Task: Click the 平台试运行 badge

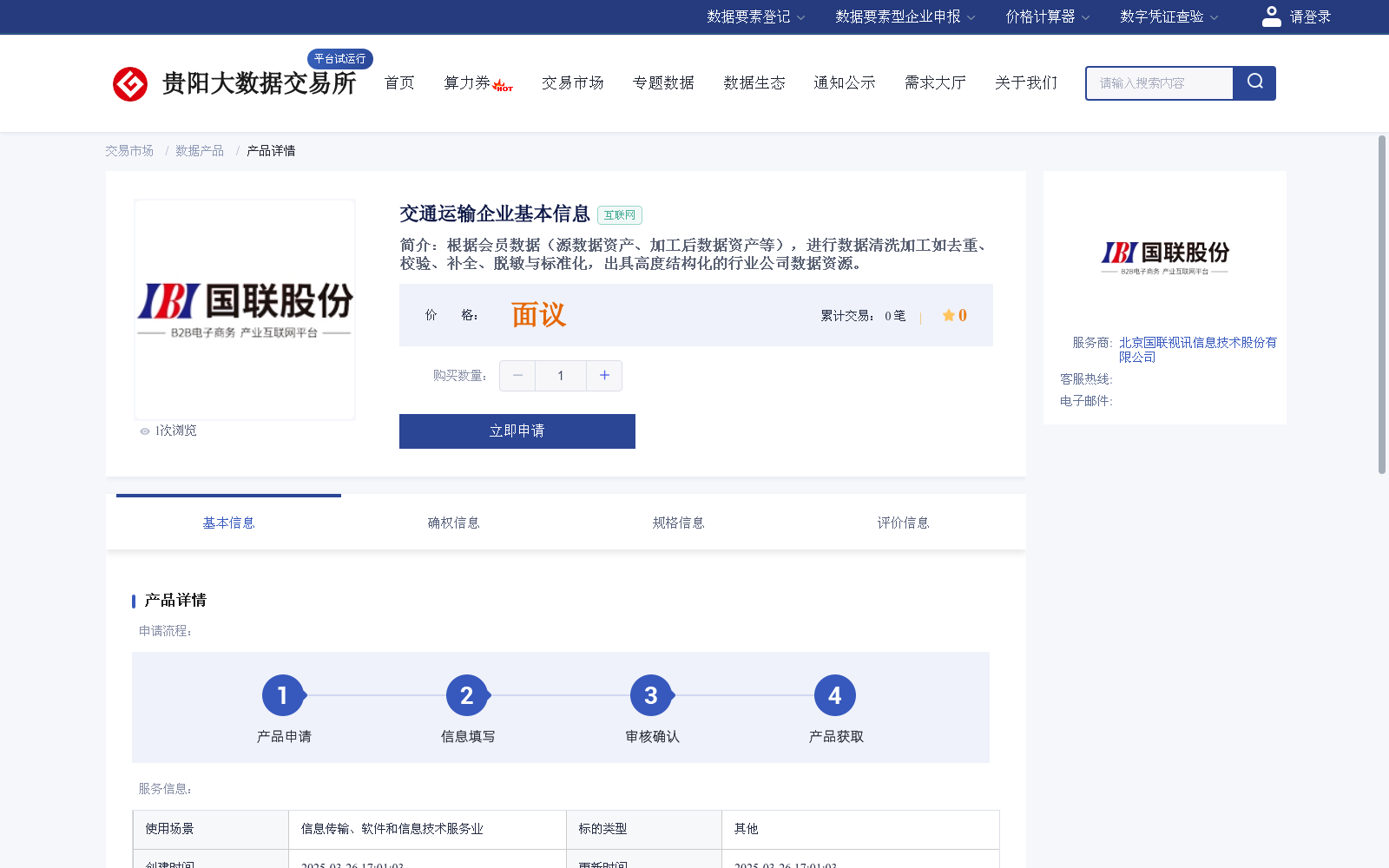Action: pos(340,59)
